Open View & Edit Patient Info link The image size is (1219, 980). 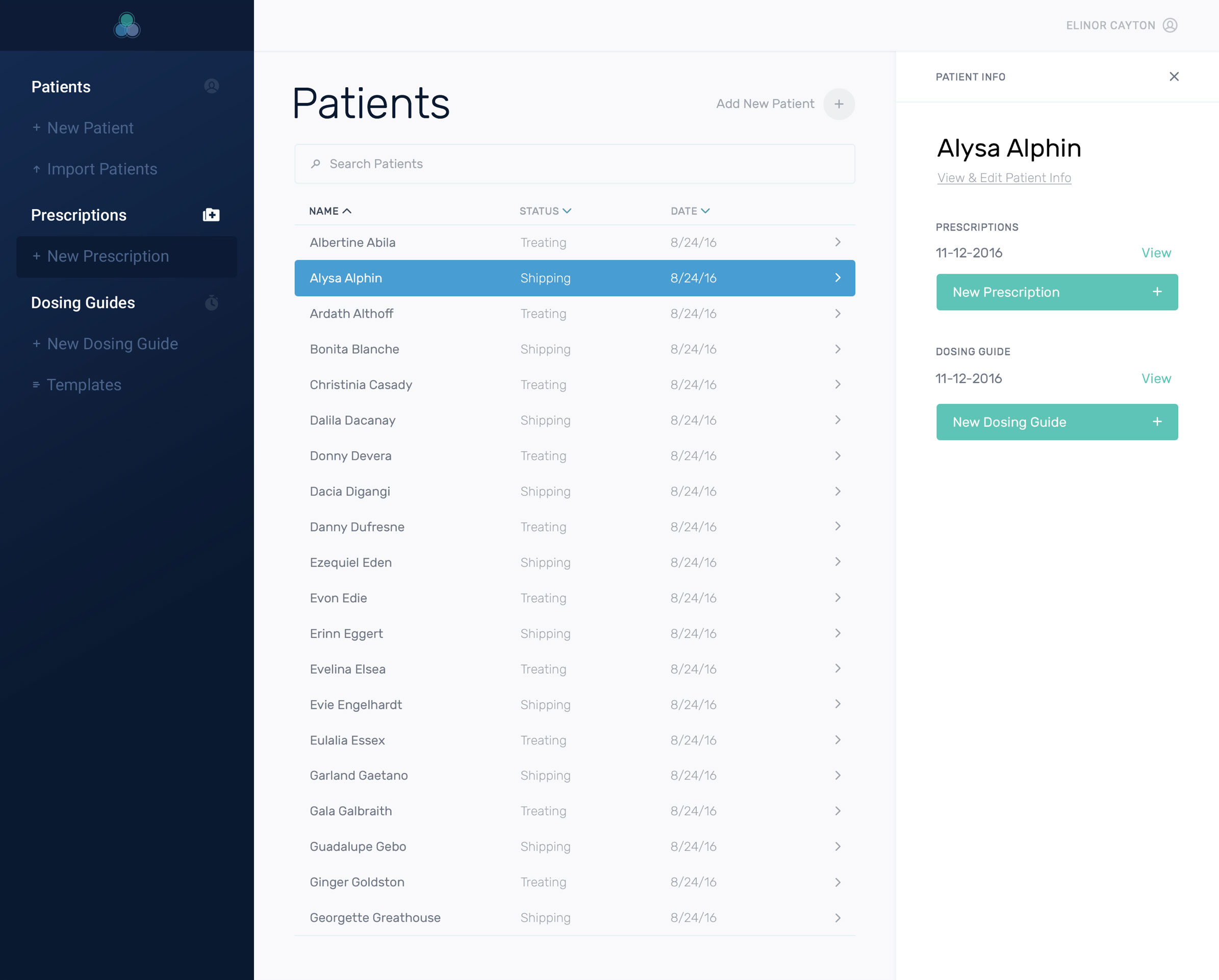tap(1004, 177)
